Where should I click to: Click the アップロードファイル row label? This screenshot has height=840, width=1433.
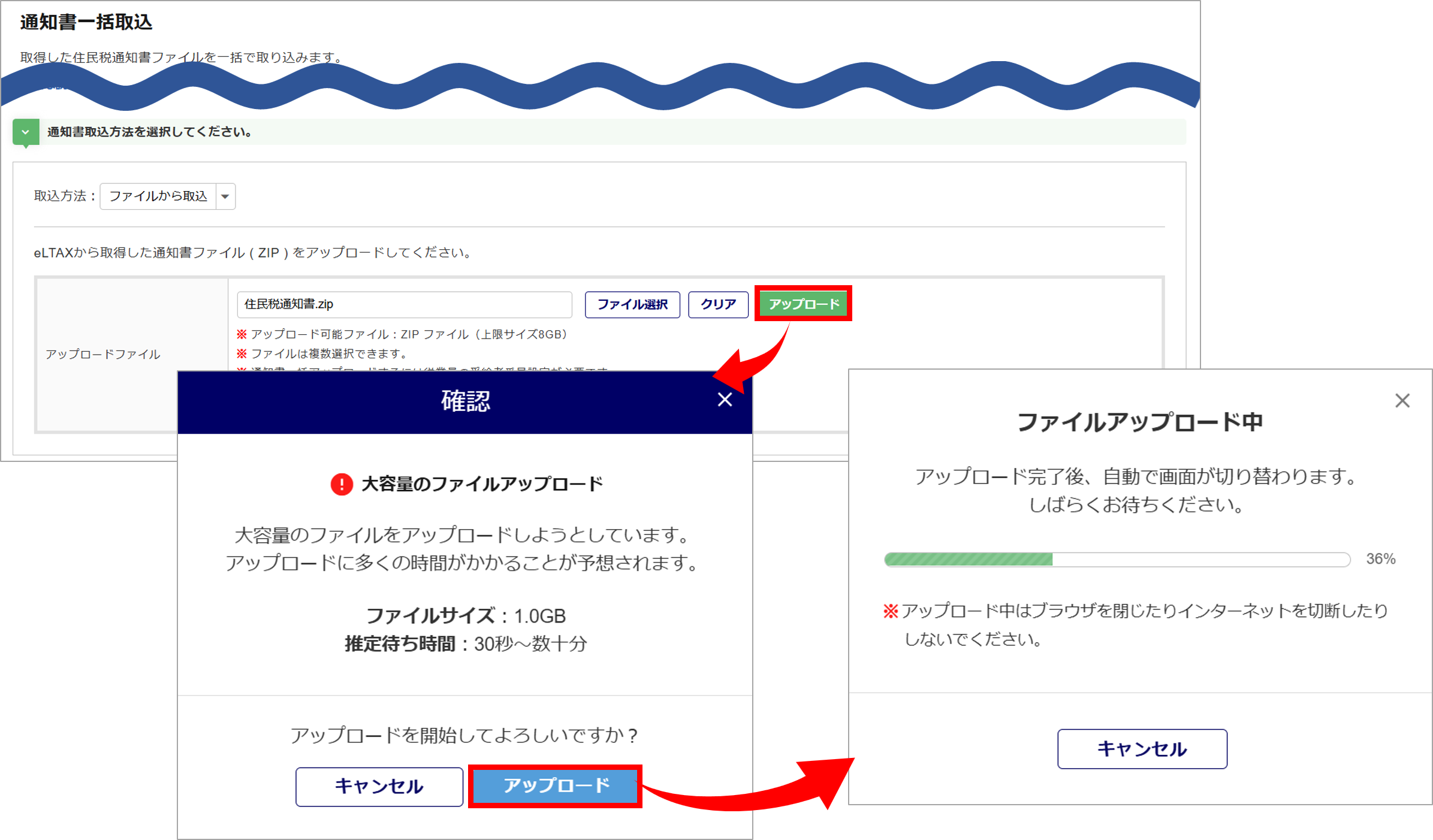pyautogui.click(x=103, y=354)
